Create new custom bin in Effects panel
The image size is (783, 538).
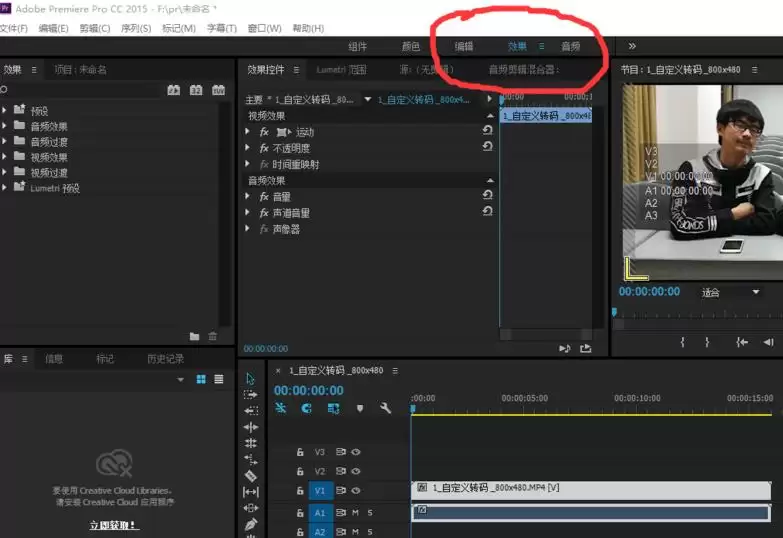click(194, 336)
